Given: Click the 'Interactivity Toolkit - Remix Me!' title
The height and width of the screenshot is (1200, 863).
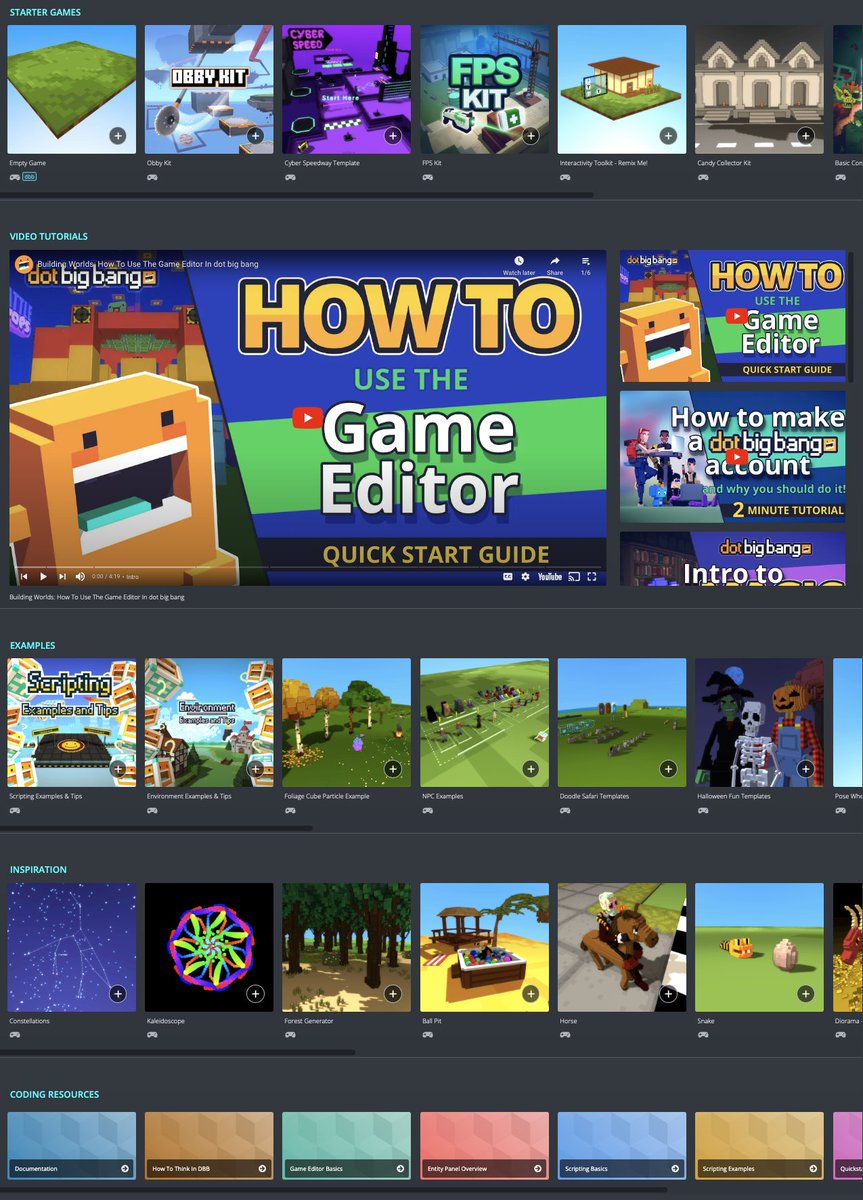Looking at the screenshot, I should coord(603,163).
